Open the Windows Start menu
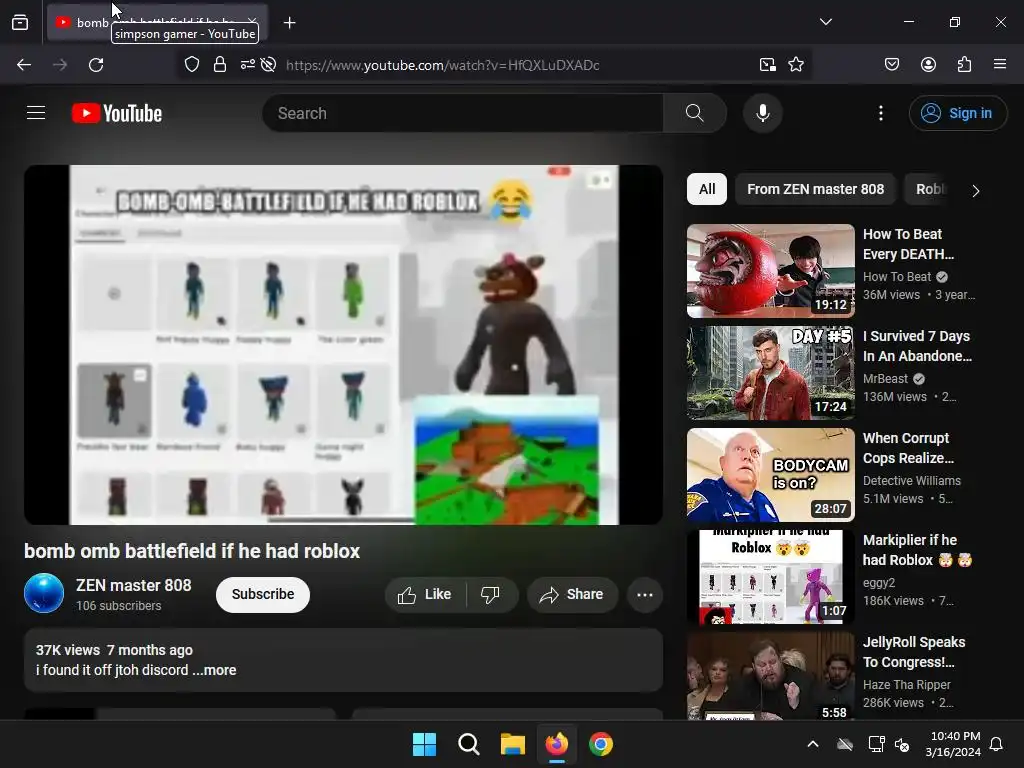1024x768 pixels. 424,744
